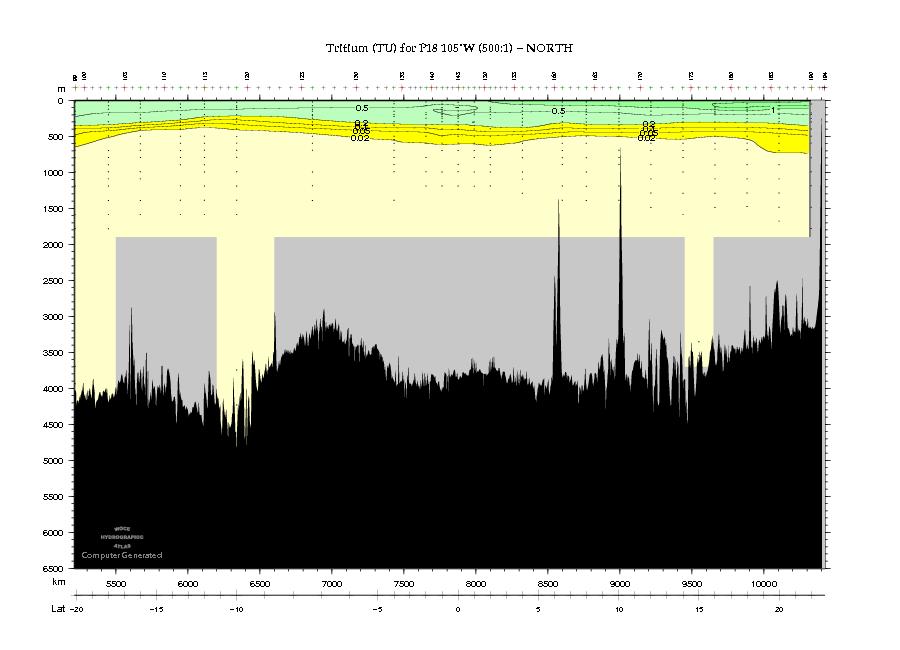Click the 6500 depth axis label
This screenshot has width=900, height=650.
pos(53,568)
